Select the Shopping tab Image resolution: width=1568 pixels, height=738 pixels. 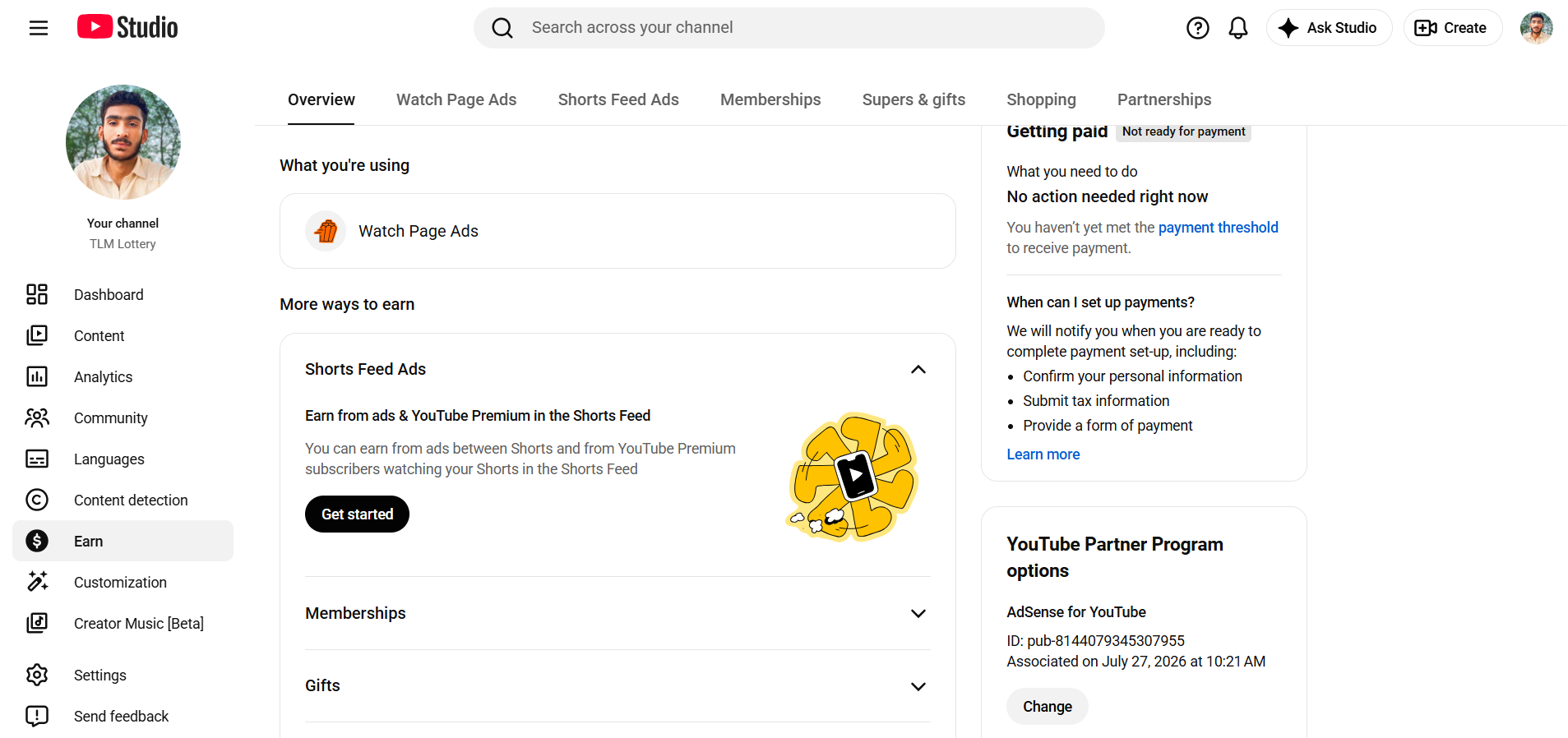[x=1041, y=99]
